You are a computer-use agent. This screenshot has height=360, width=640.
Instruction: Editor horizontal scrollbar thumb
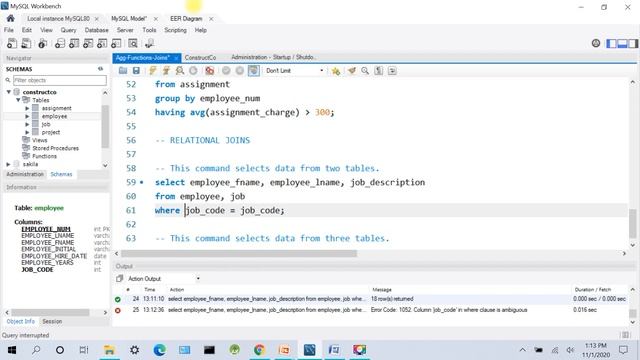point(239,253)
